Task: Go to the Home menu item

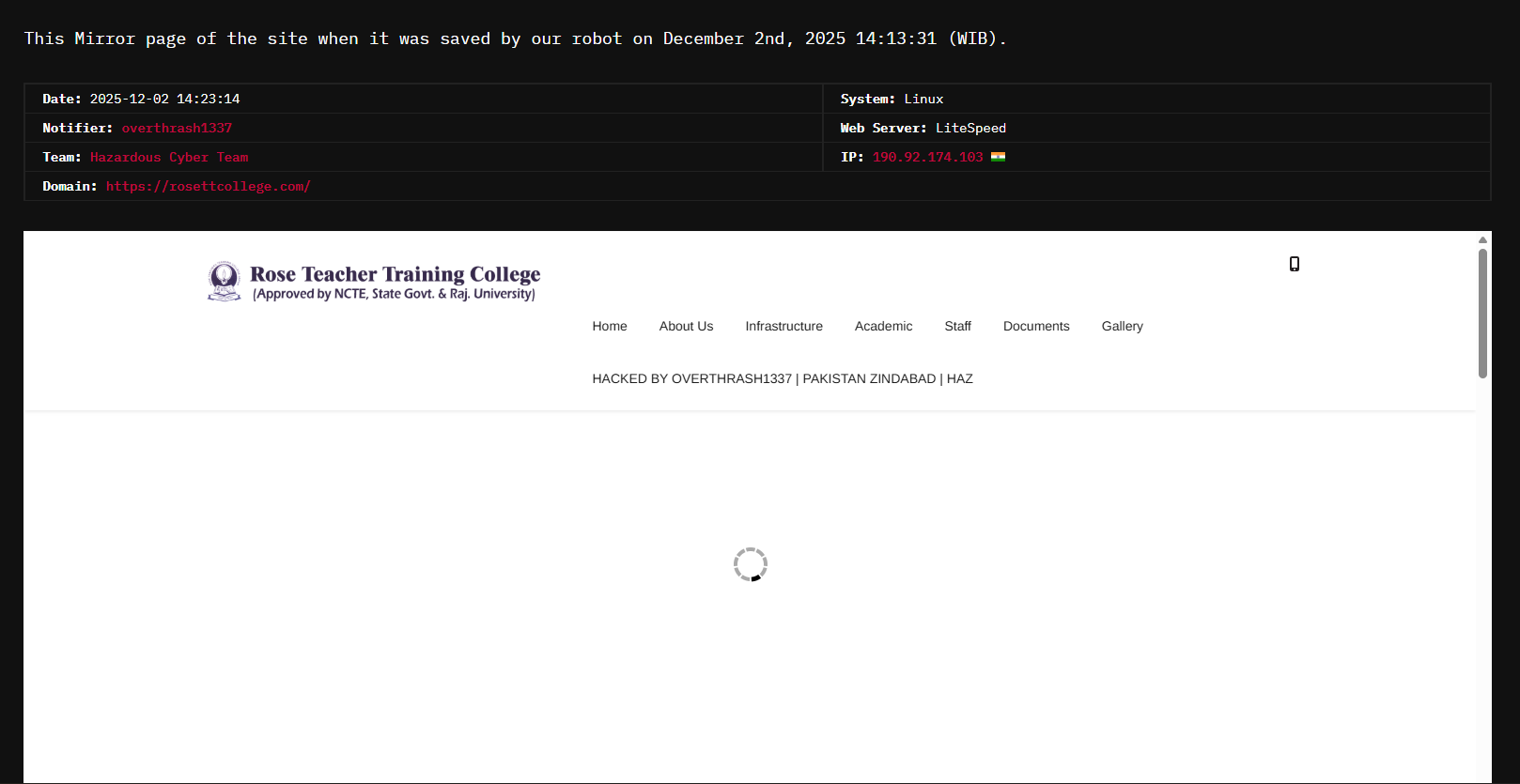Action: [609, 326]
